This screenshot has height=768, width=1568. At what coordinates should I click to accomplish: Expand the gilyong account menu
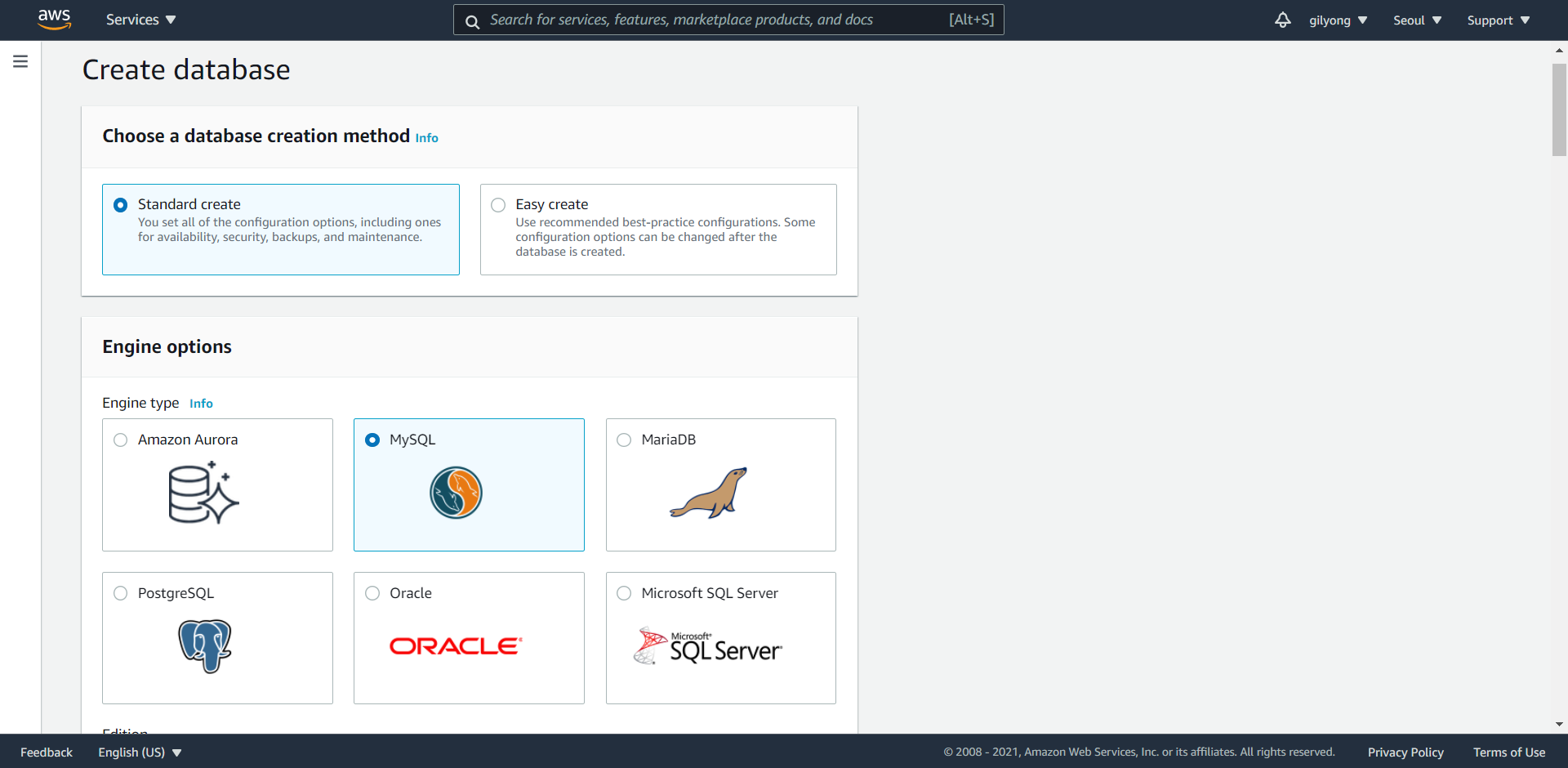click(x=1338, y=20)
